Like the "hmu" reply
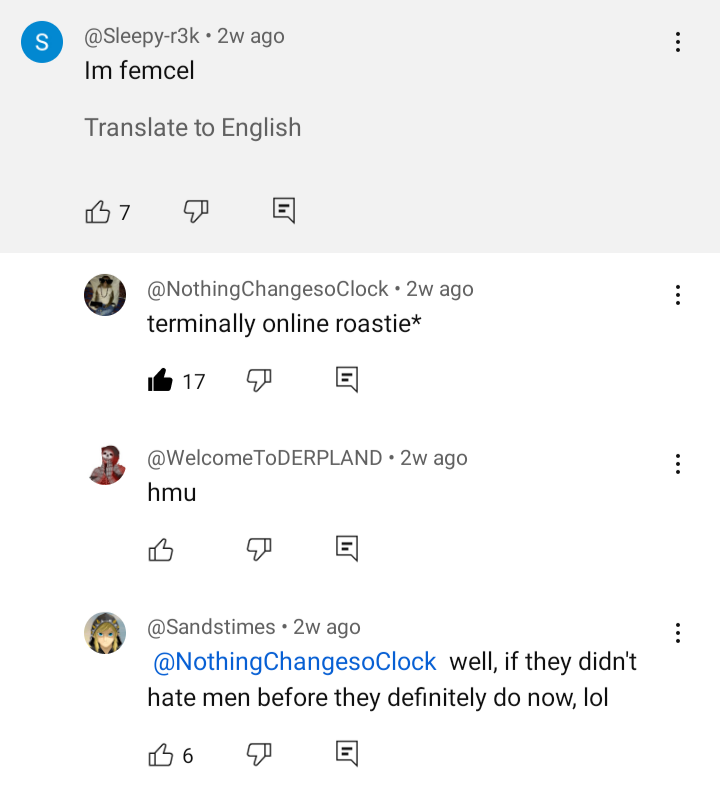Image resolution: width=720 pixels, height=798 pixels. click(160, 549)
